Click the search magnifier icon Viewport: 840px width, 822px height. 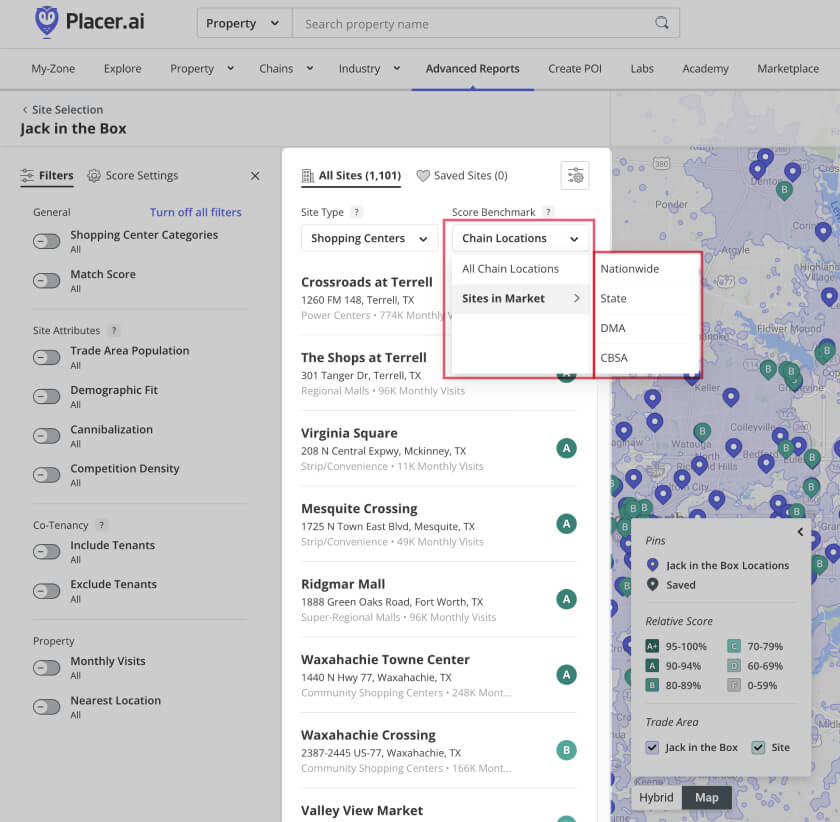pyautogui.click(x=662, y=23)
